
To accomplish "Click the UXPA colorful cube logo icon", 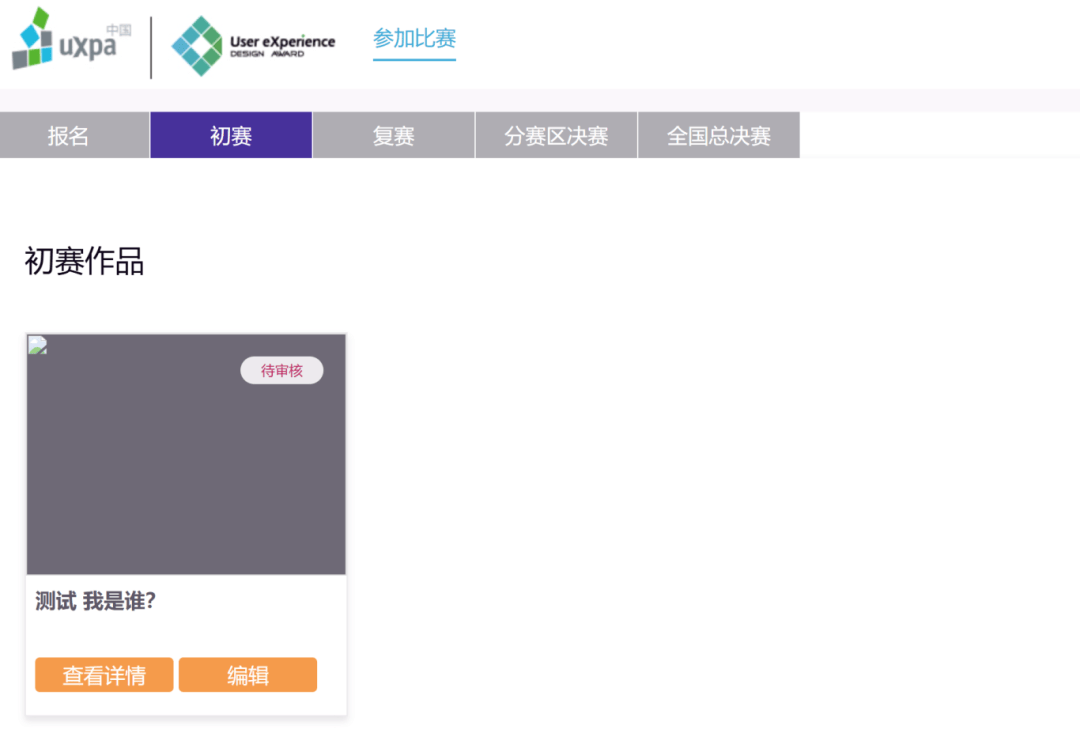I will pyautogui.click(x=31, y=39).
